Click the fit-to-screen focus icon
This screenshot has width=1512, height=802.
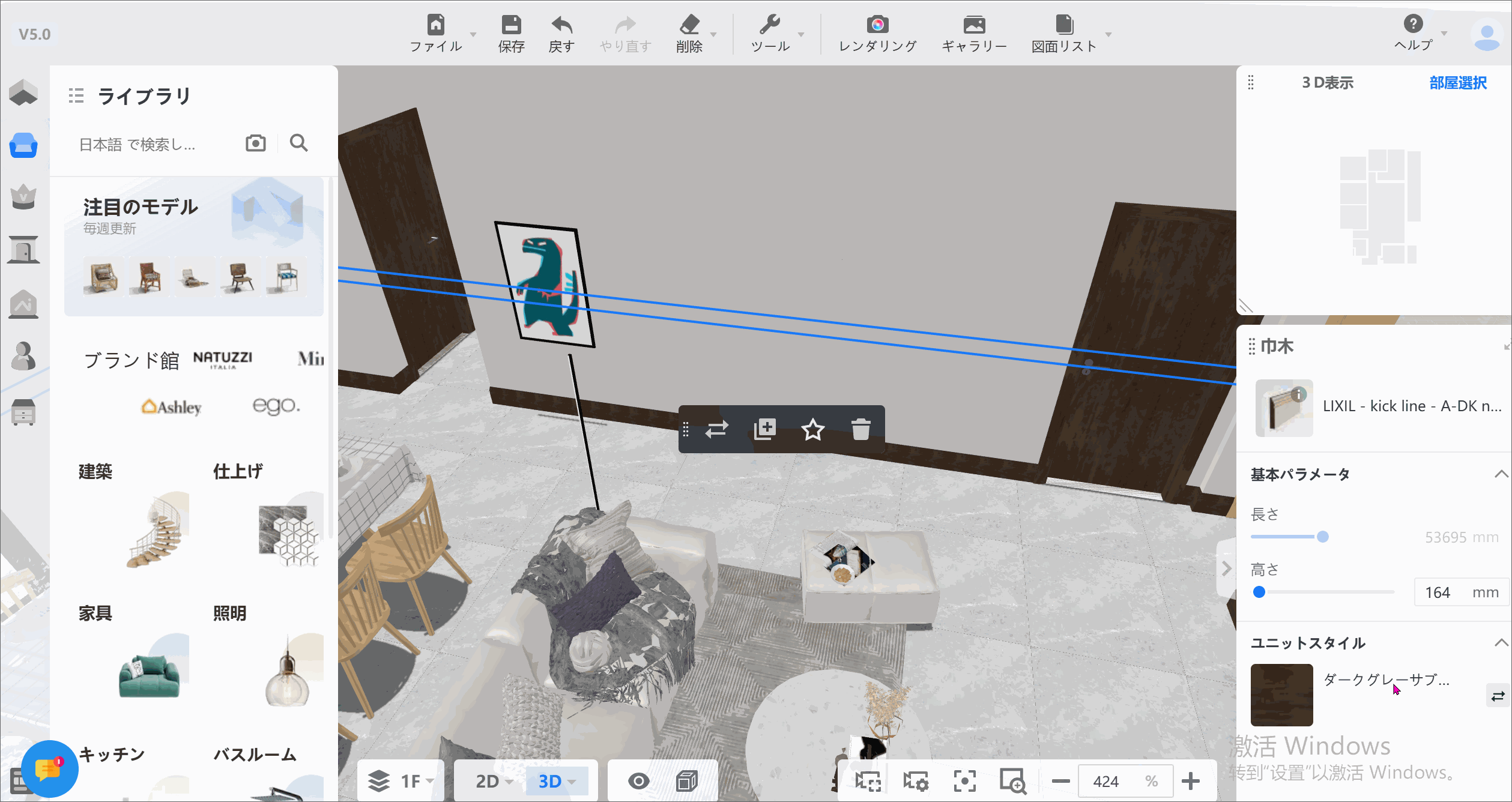click(964, 781)
